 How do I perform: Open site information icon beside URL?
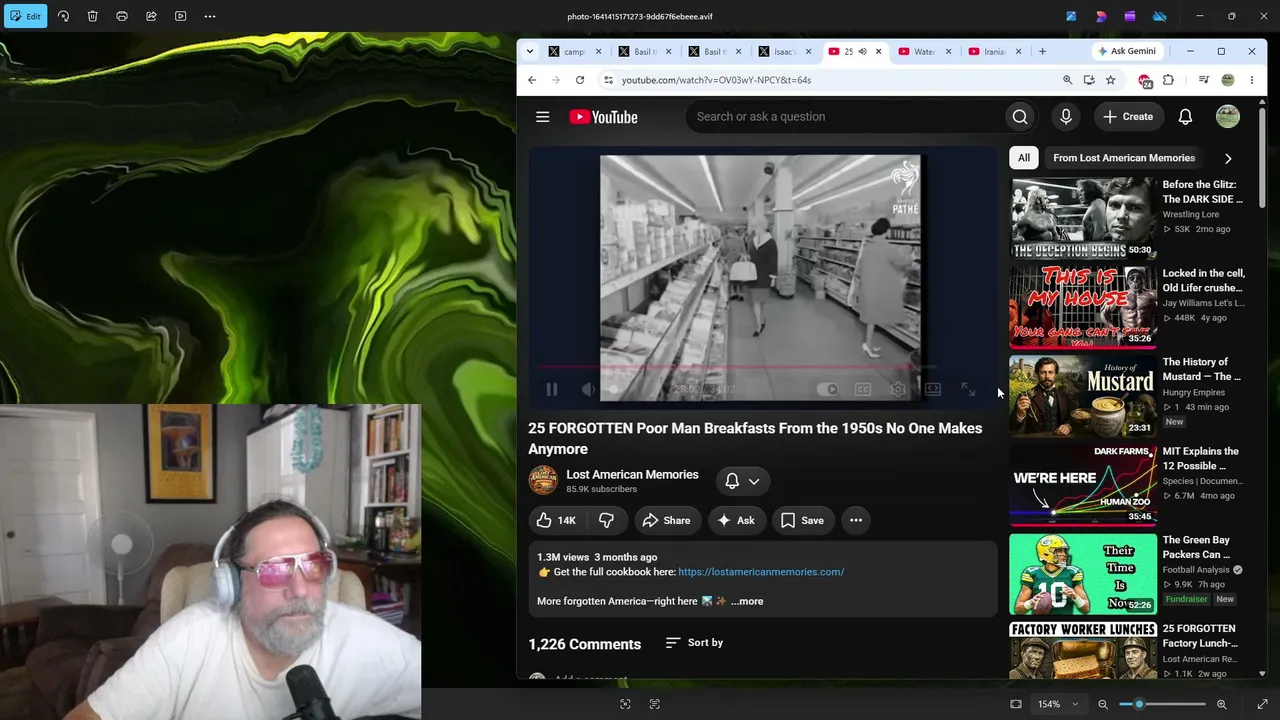coord(607,80)
